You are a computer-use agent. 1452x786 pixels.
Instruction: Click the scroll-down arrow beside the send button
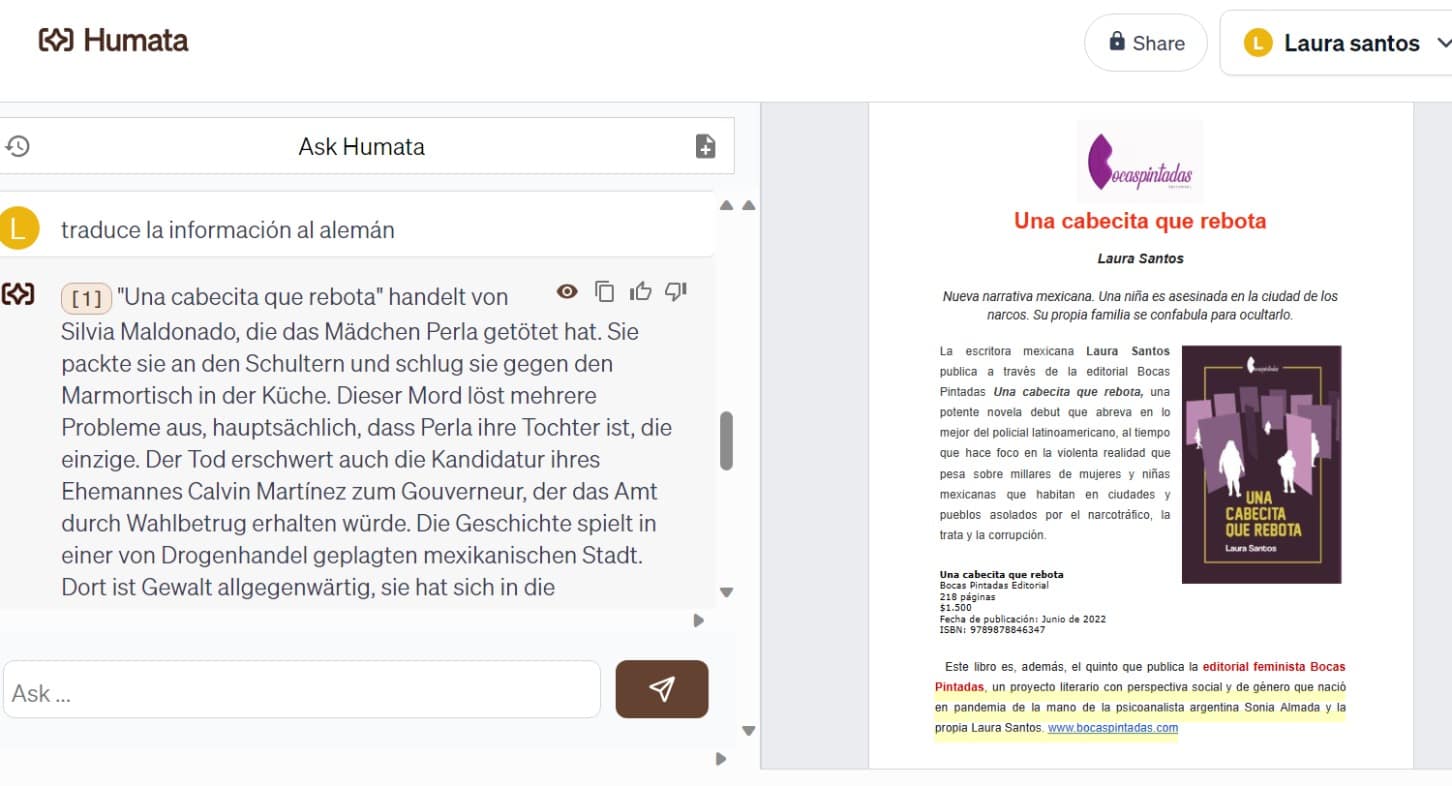pos(748,731)
